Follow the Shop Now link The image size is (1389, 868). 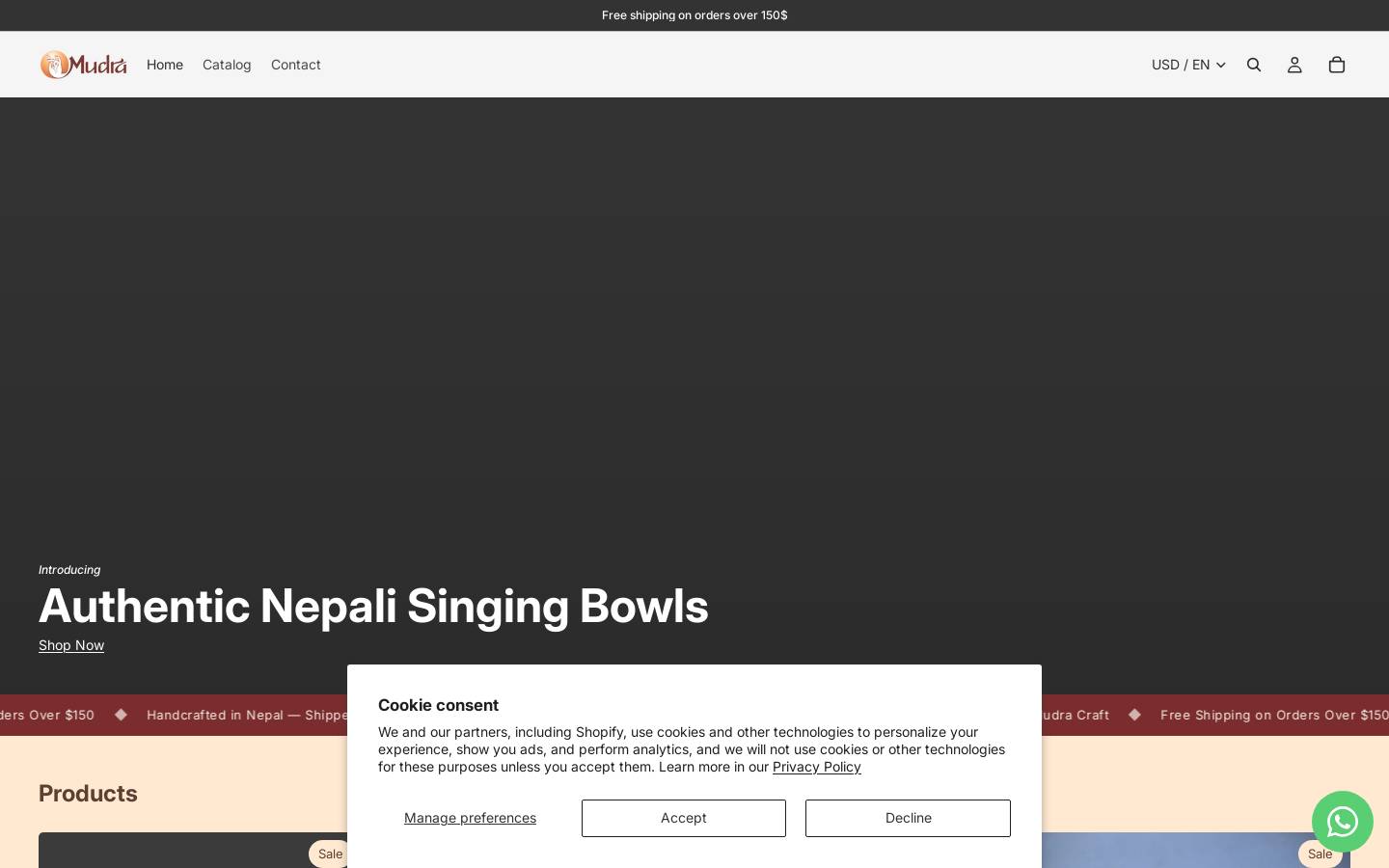point(71,645)
